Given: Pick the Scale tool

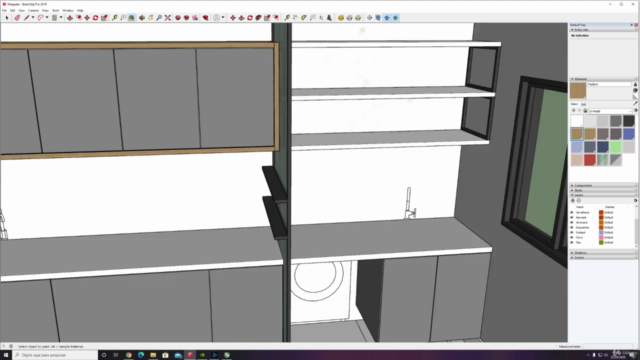Looking at the screenshot, I should click(x=104, y=18).
